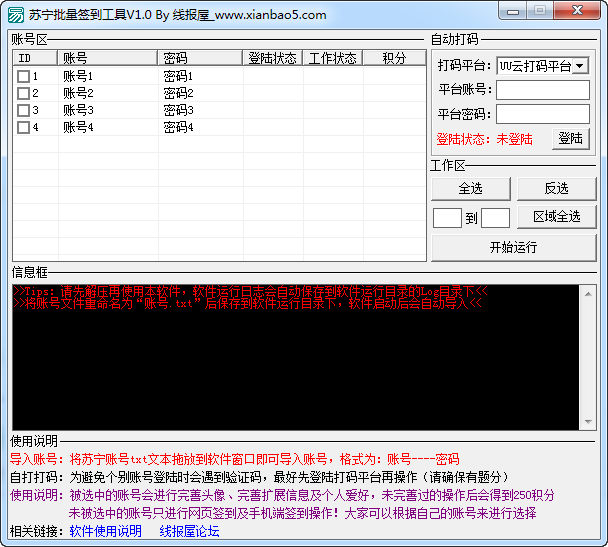Select the 账号4 cell
The image size is (608, 547).
78,128
